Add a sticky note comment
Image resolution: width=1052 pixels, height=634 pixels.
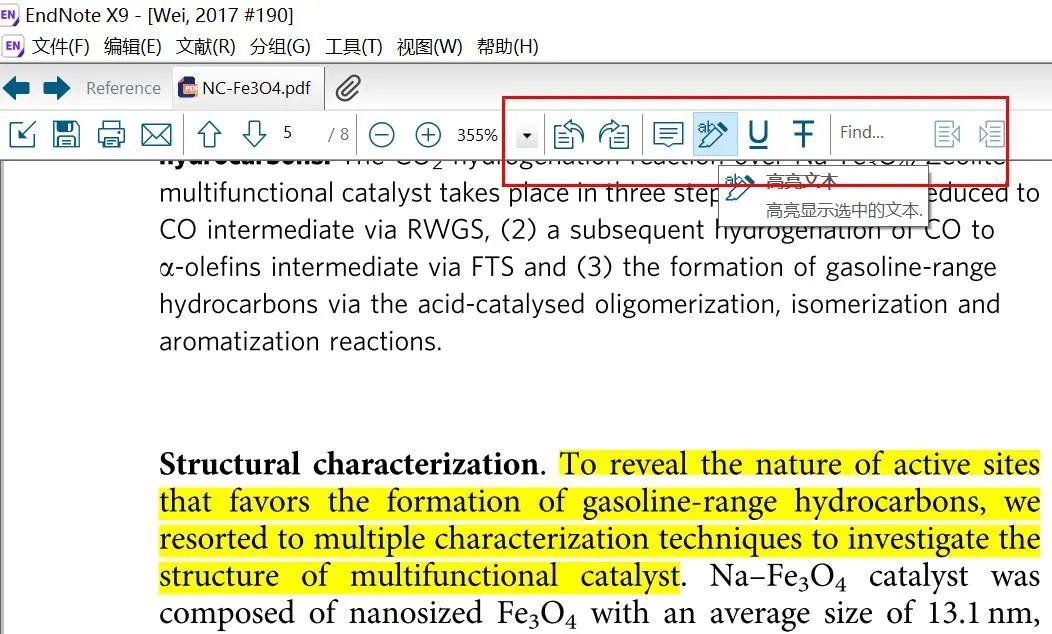coord(668,134)
